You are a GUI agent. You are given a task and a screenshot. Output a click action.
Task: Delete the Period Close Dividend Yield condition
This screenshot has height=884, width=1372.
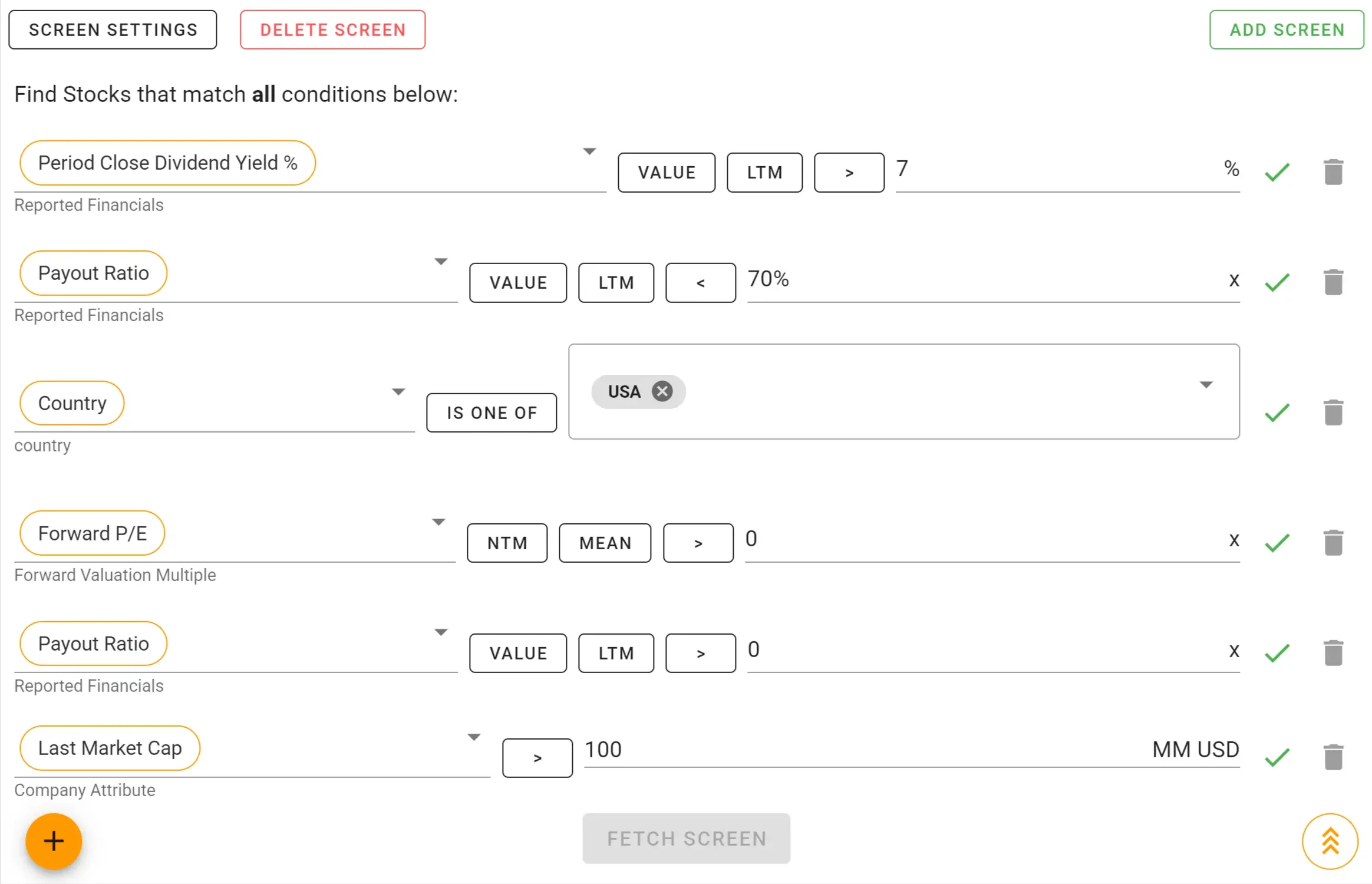(x=1333, y=171)
